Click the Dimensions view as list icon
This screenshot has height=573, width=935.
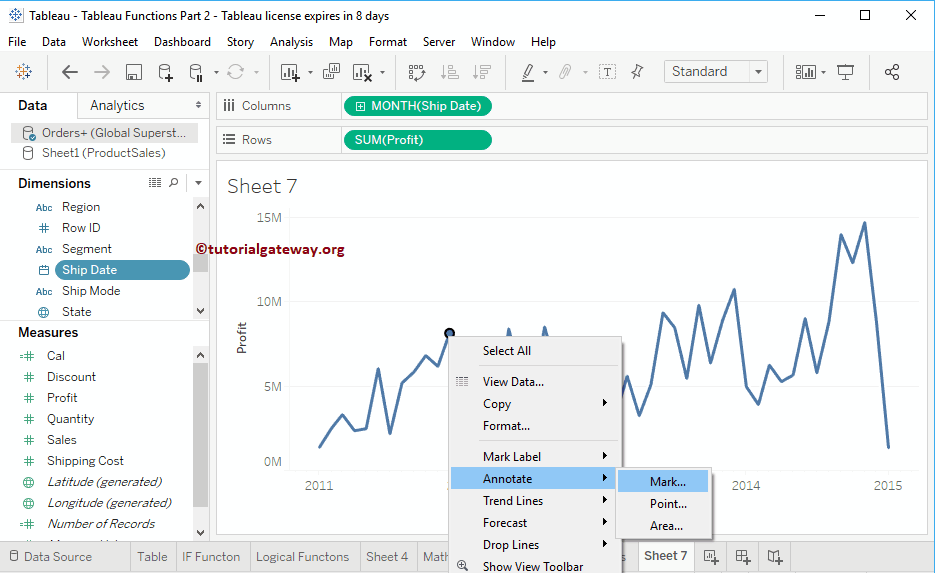click(x=155, y=182)
